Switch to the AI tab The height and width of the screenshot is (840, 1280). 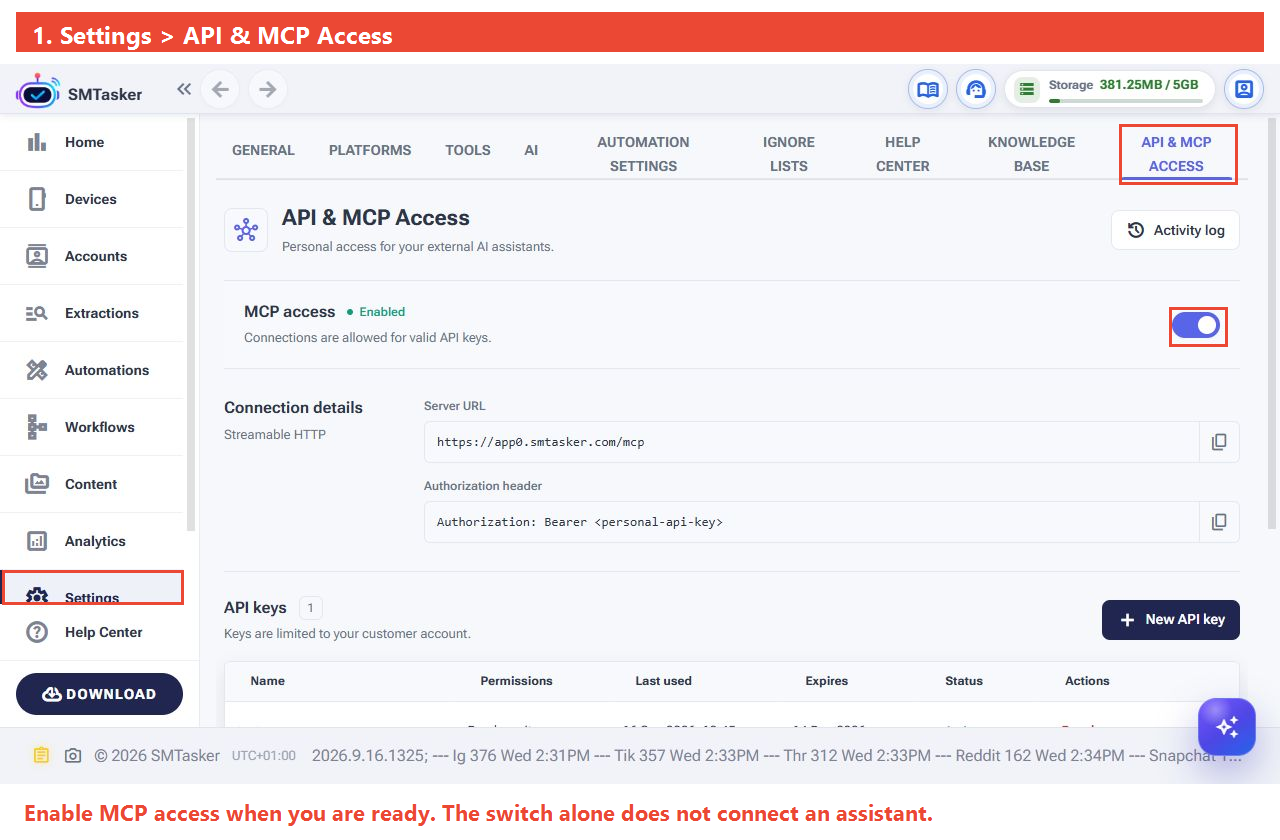[531, 150]
